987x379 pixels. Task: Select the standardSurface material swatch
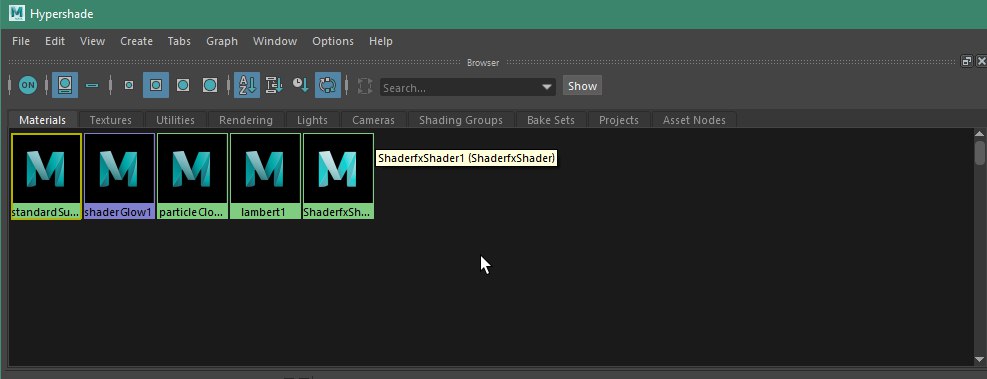(x=47, y=176)
